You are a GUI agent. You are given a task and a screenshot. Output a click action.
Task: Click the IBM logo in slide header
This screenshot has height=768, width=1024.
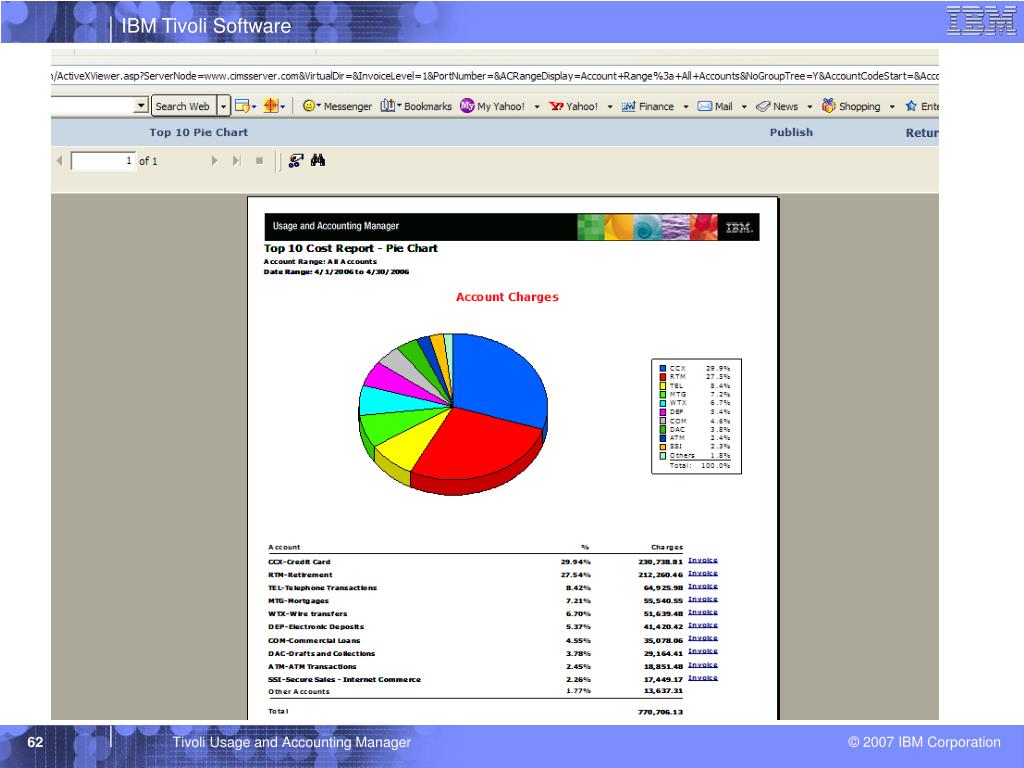(981, 20)
